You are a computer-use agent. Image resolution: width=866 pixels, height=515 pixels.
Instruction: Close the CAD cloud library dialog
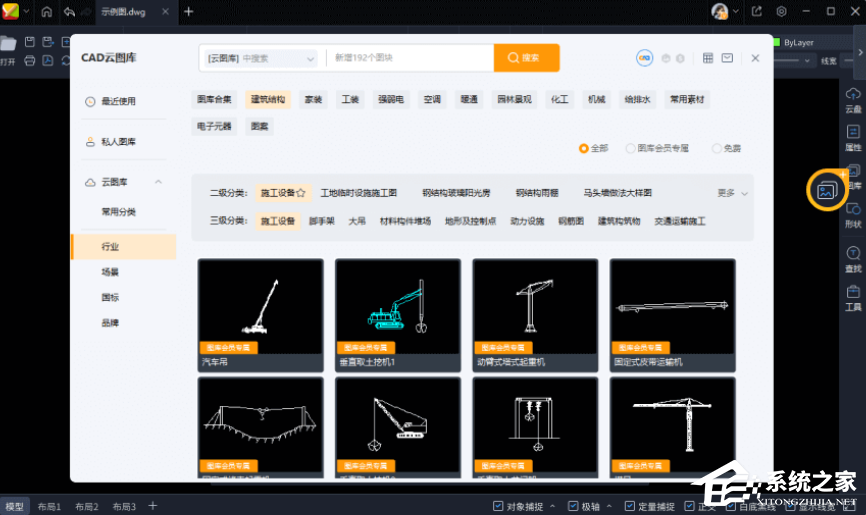pyautogui.click(x=755, y=58)
